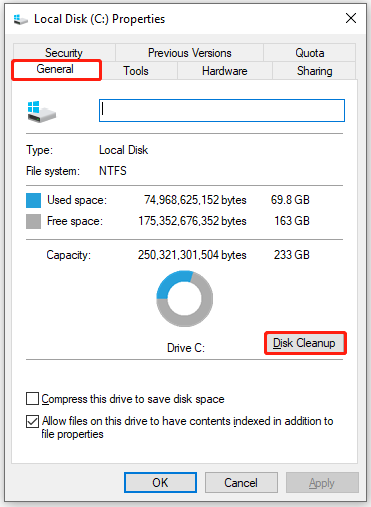Click the blue Used space color square
The image size is (371, 507).
pyautogui.click(x=33, y=200)
